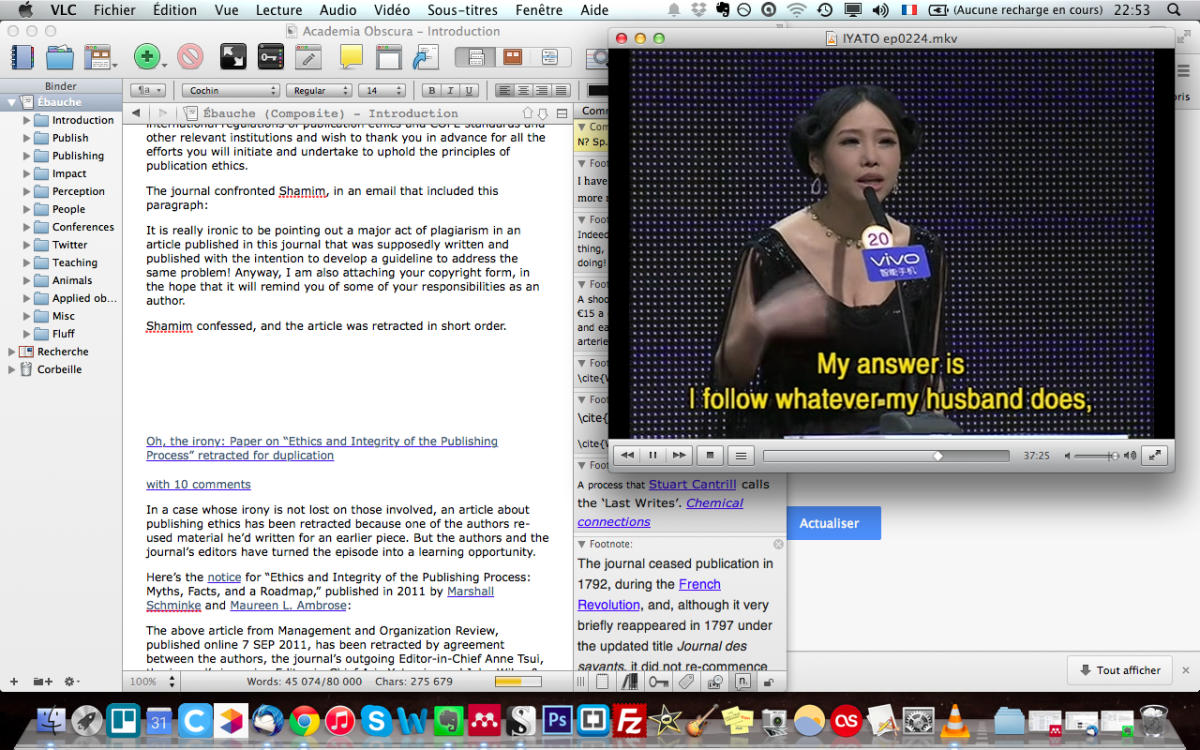1200x750 pixels.
Task: Open the Lecture menu
Action: 279,10
